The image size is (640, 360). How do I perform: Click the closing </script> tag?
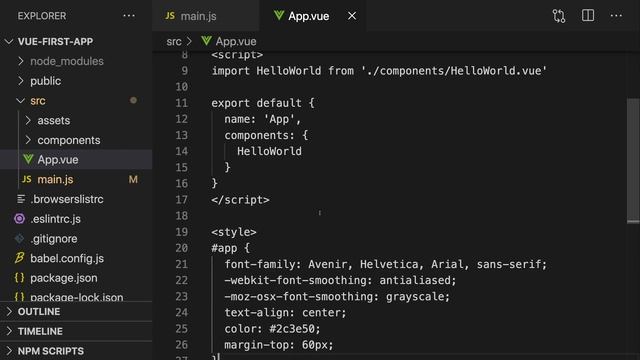click(240, 200)
